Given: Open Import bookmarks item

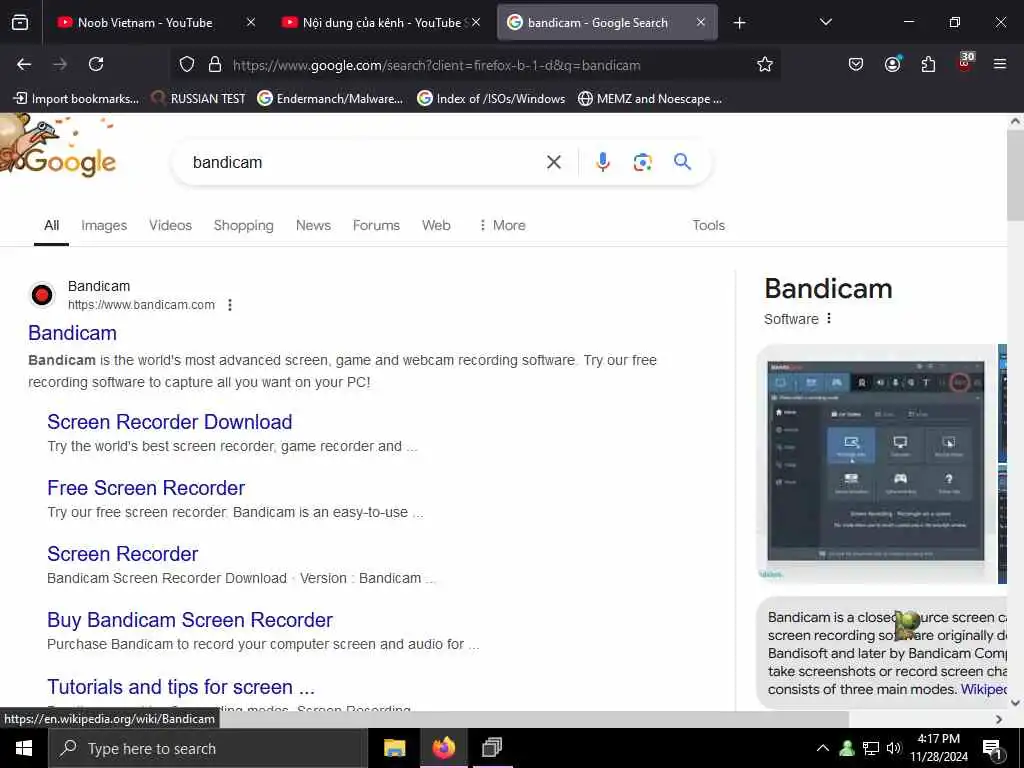Looking at the screenshot, I should (76, 99).
